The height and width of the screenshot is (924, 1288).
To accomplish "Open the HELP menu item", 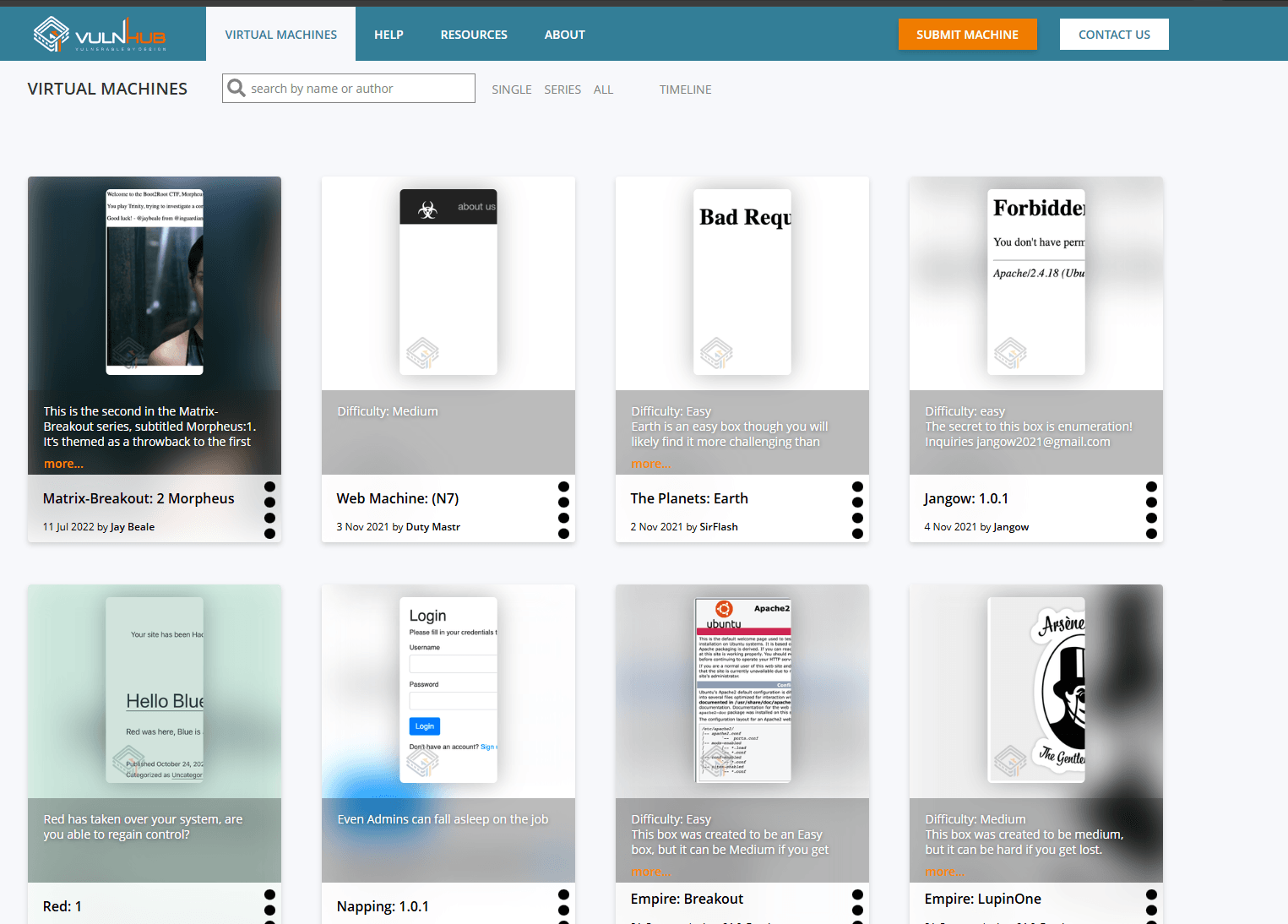I will click(x=389, y=35).
